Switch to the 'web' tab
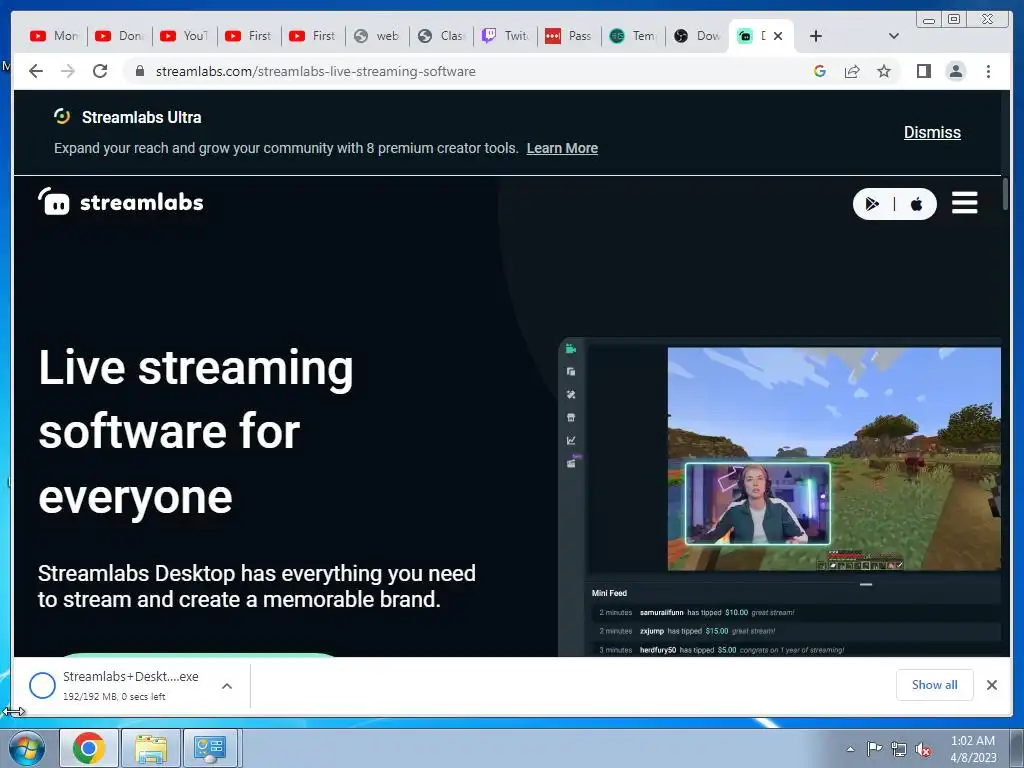1024x768 pixels. tap(377, 36)
